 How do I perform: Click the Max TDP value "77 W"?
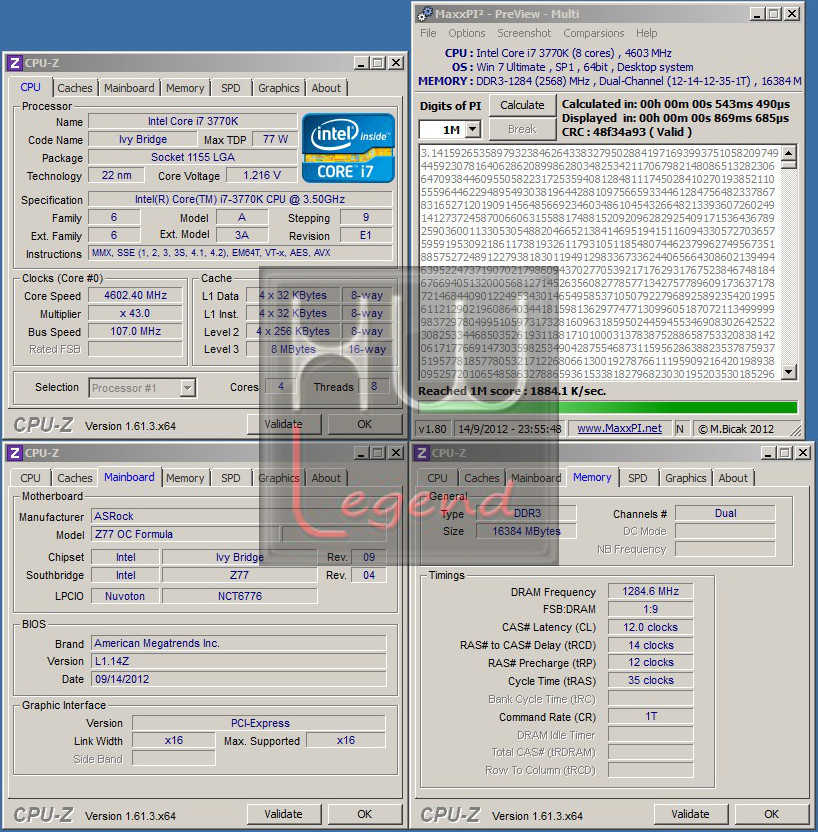tap(275, 140)
